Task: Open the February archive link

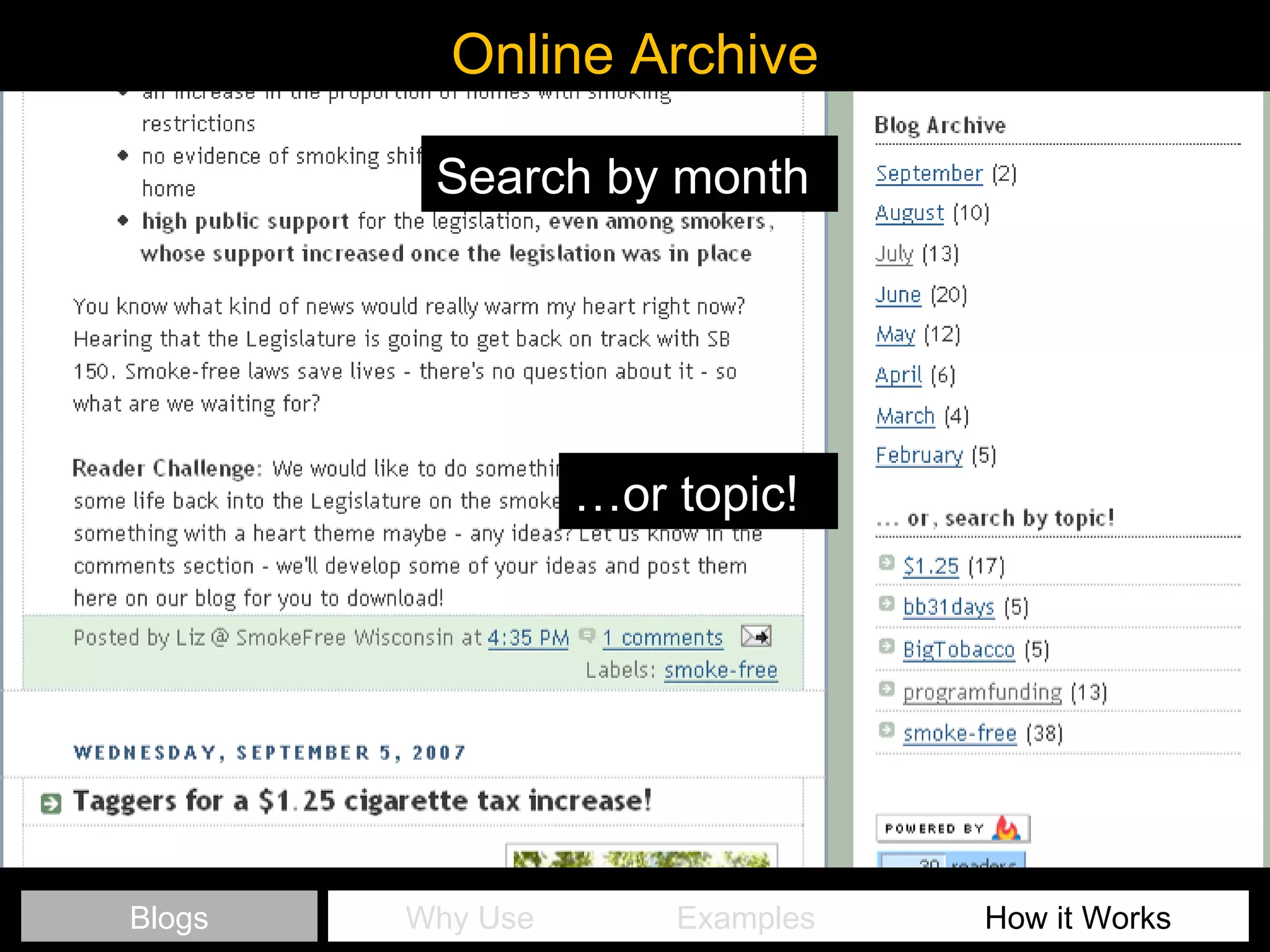Action: (919, 456)
